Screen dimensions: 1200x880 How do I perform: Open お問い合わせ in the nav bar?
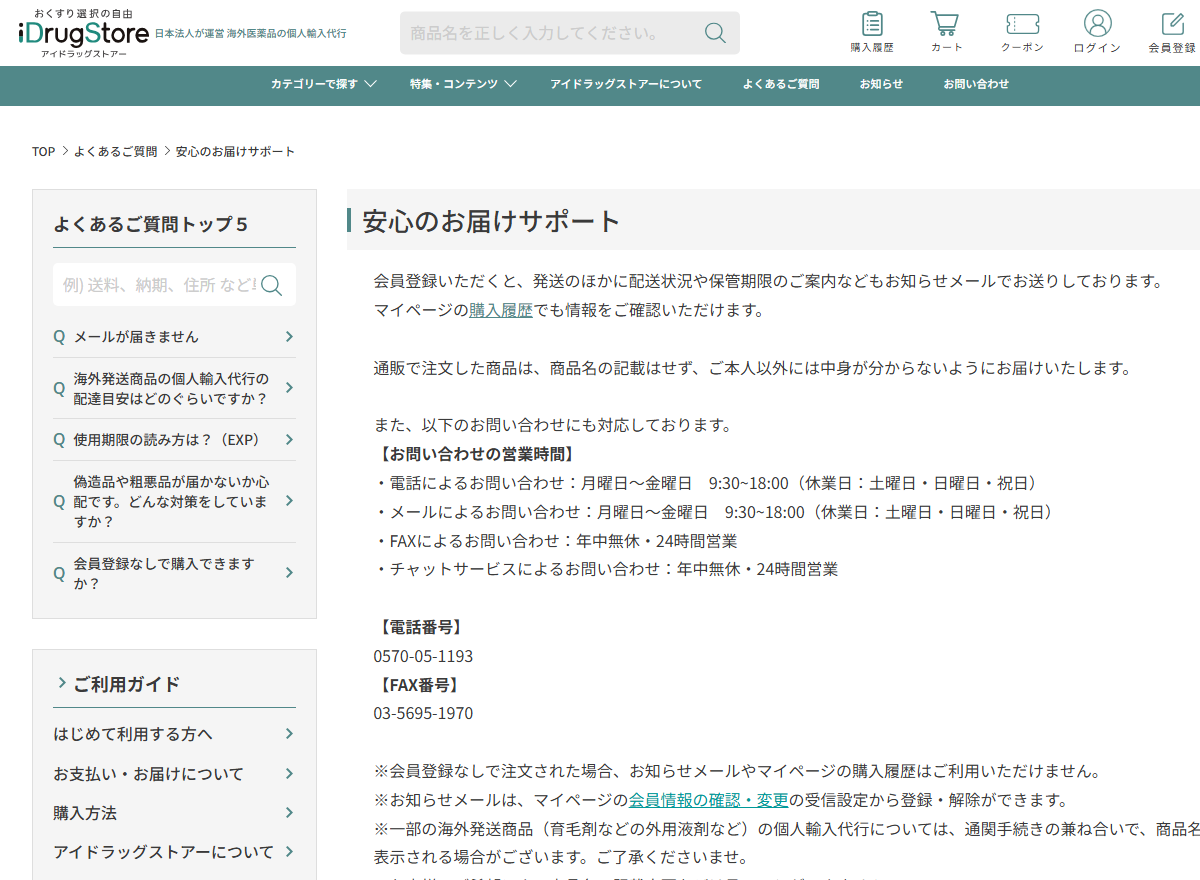click(x=976, y=84)
